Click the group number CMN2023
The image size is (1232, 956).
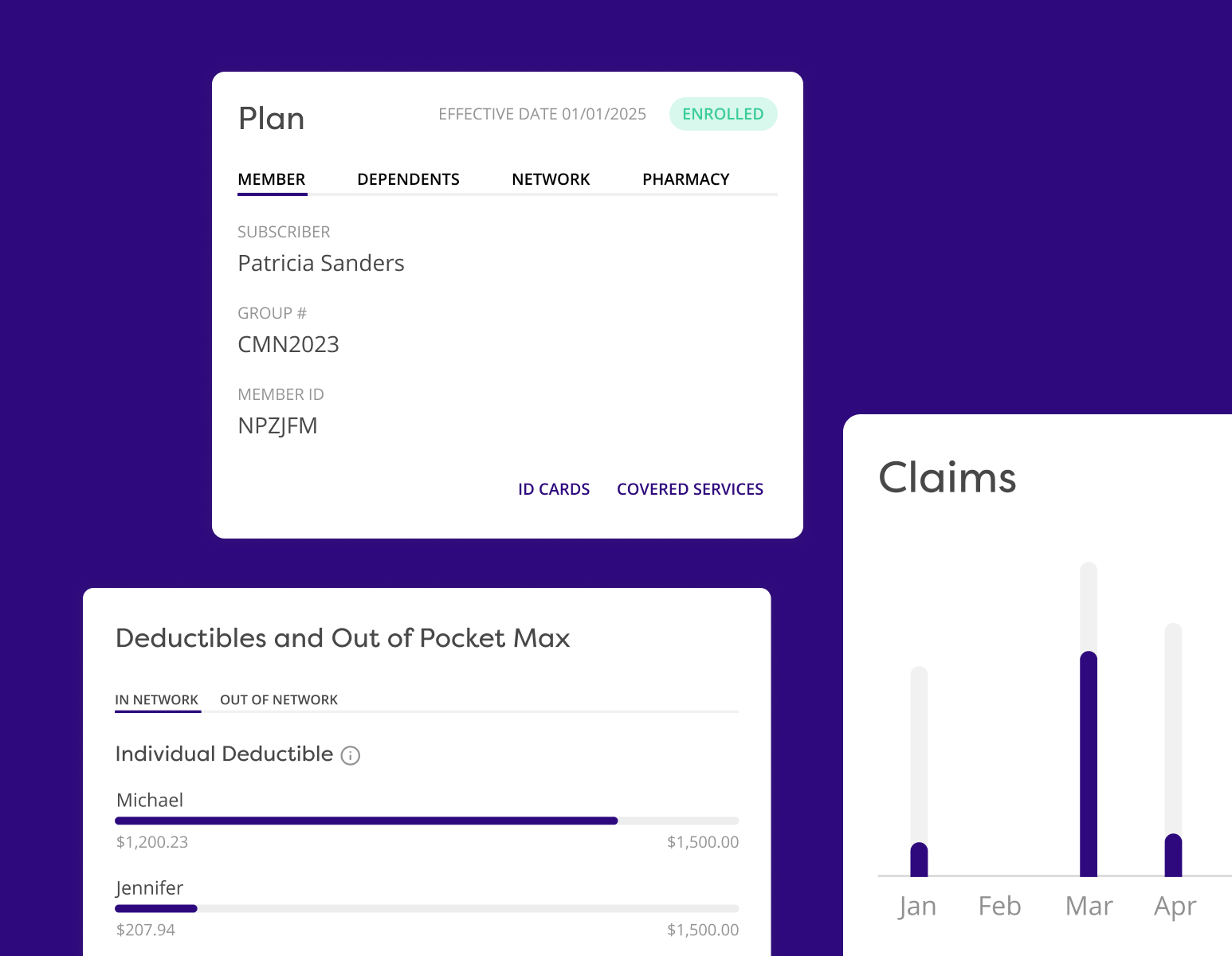click(x=288, y=345)
